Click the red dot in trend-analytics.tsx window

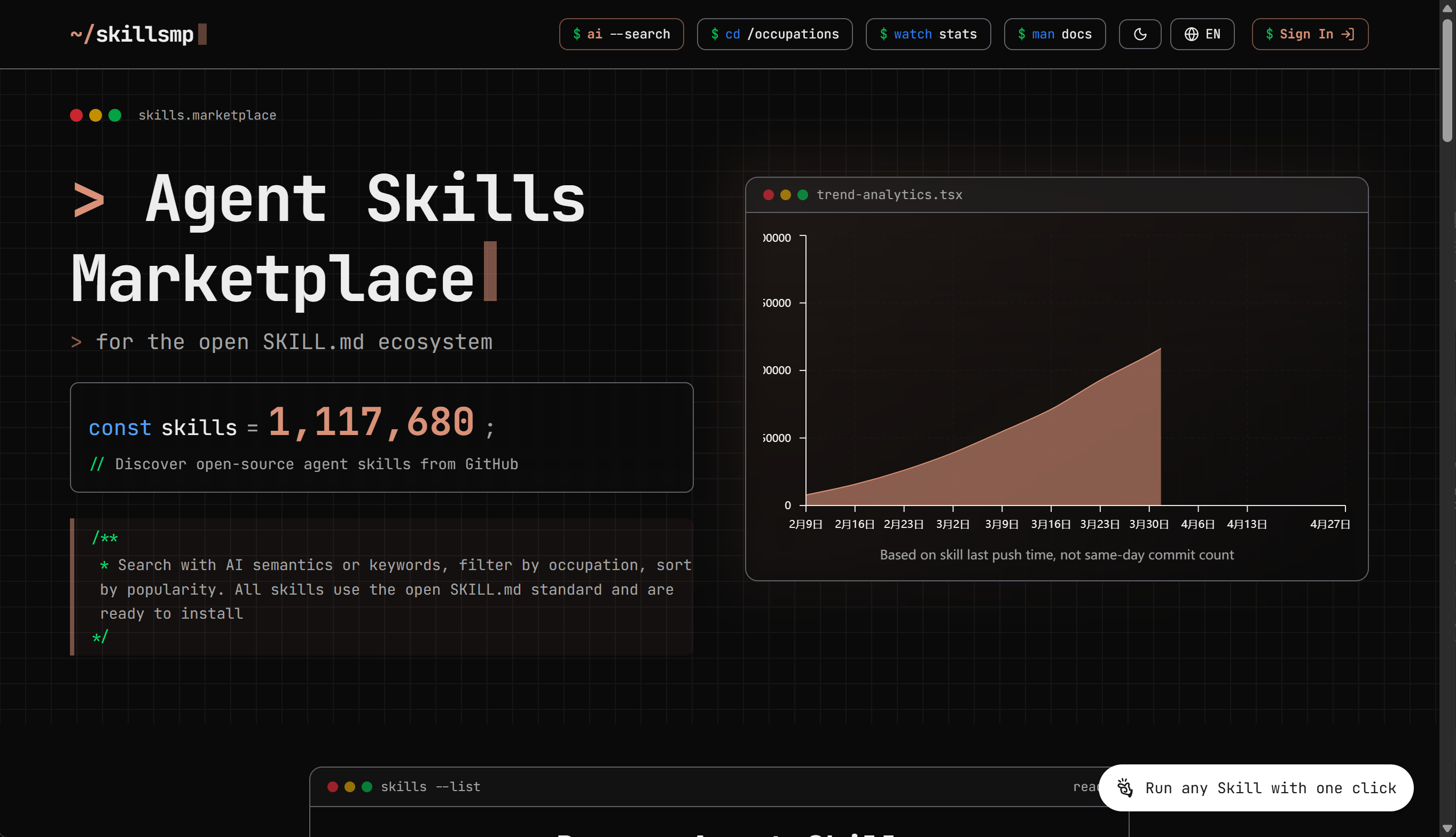click(x=768, y=195)
